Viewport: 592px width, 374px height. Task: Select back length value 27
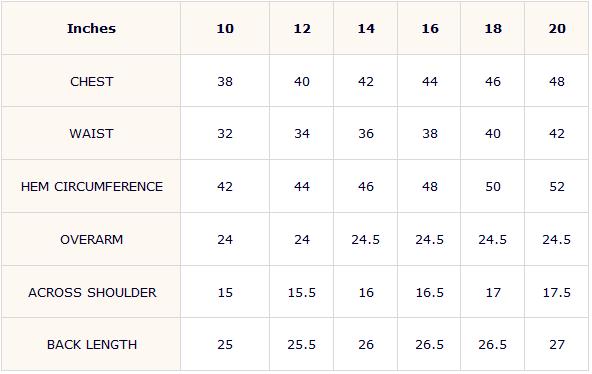[x=557, y=345]
